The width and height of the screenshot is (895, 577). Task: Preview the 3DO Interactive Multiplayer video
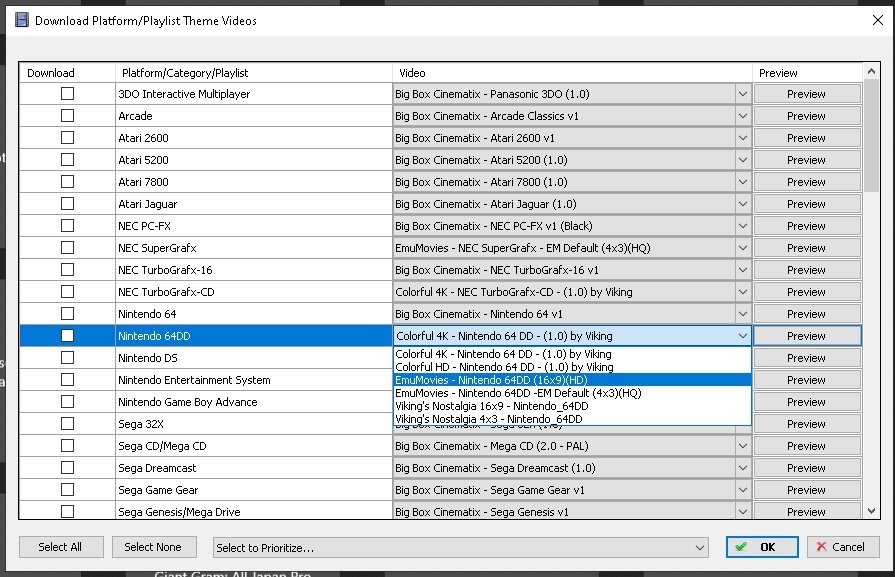pos(807,94)
